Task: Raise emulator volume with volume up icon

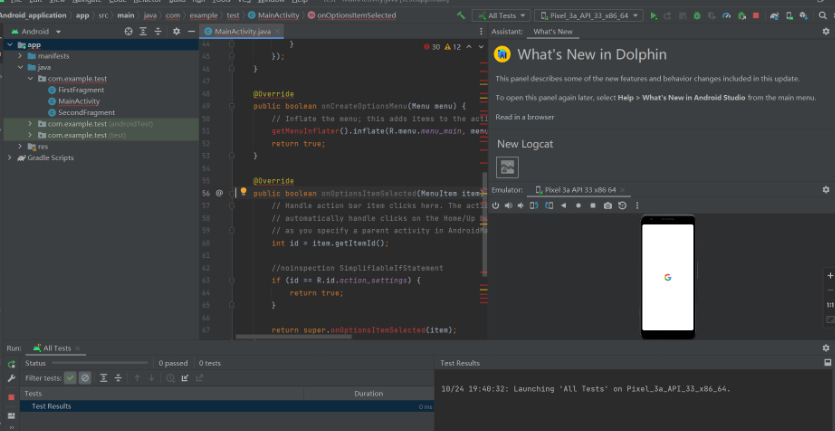Action: (x=509, y=206)
